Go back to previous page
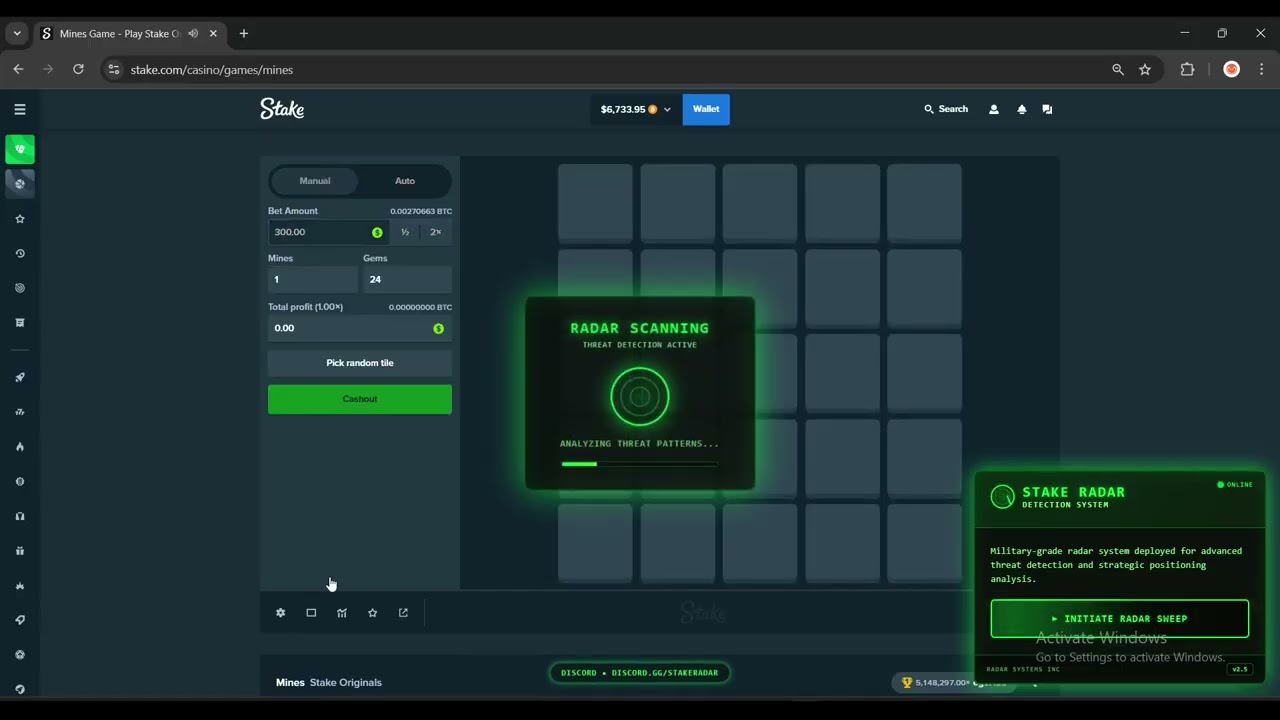Image resolution: width=1280 pixels, height=720 pixels. [x=18, y=69]
